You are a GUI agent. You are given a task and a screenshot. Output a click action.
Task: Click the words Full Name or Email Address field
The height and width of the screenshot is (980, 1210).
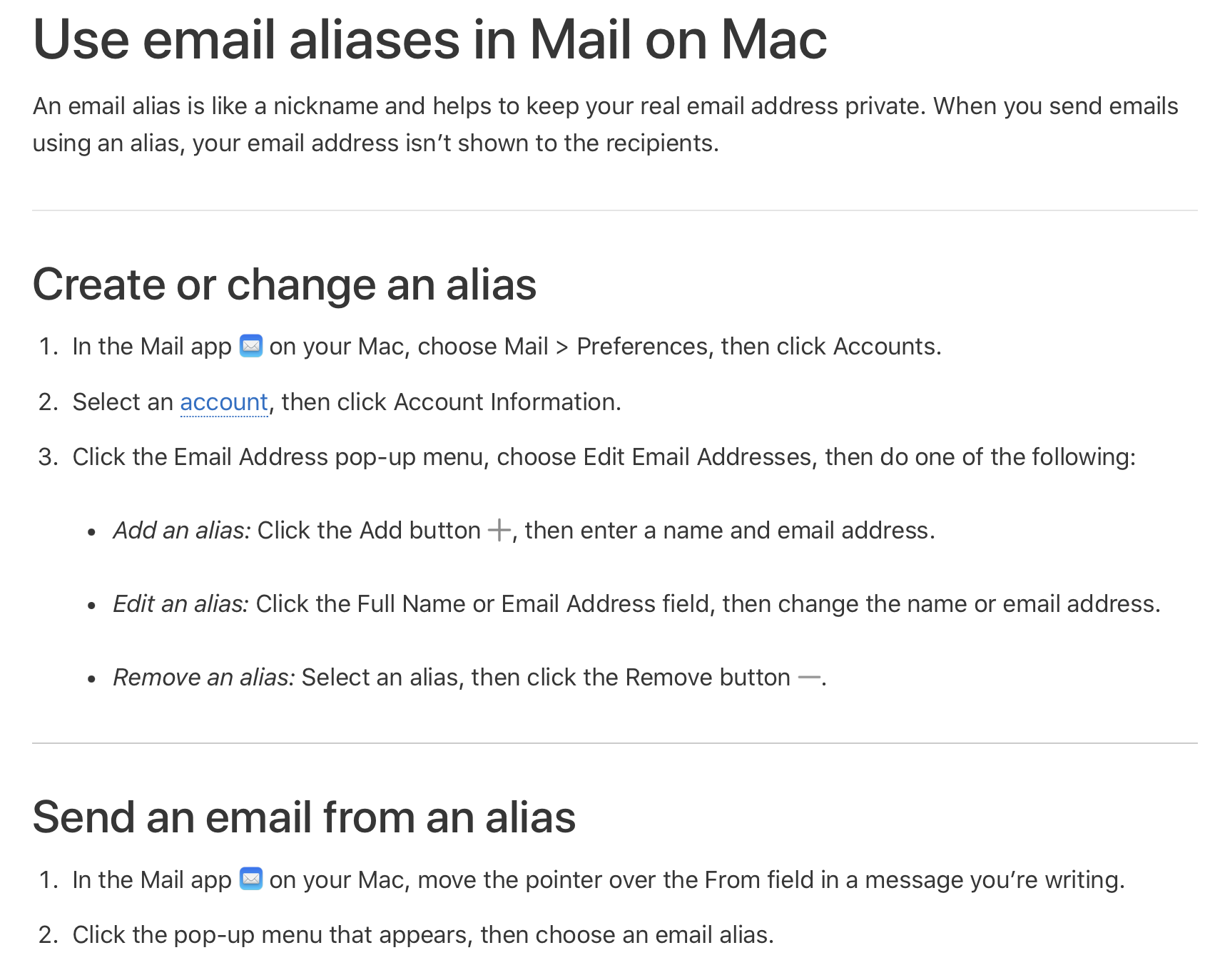[x=534, y=604]
